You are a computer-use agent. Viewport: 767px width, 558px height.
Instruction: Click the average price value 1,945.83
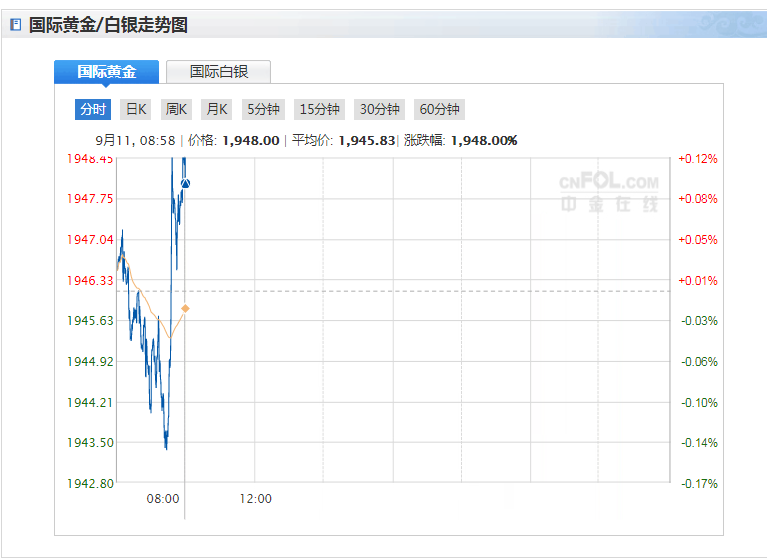[x=367, y=141]
